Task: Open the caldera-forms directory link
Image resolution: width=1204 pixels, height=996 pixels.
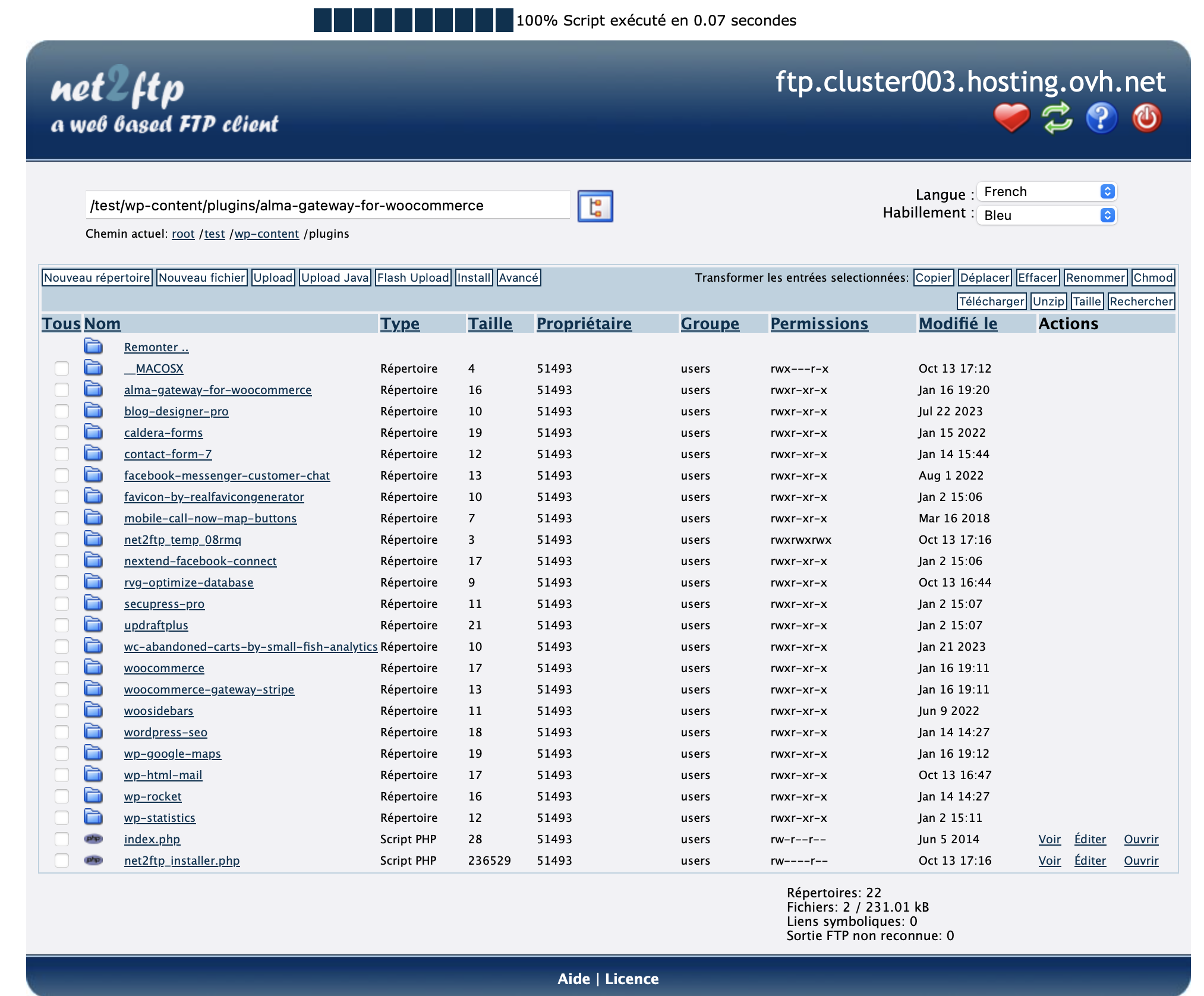Action: (163, 433)
